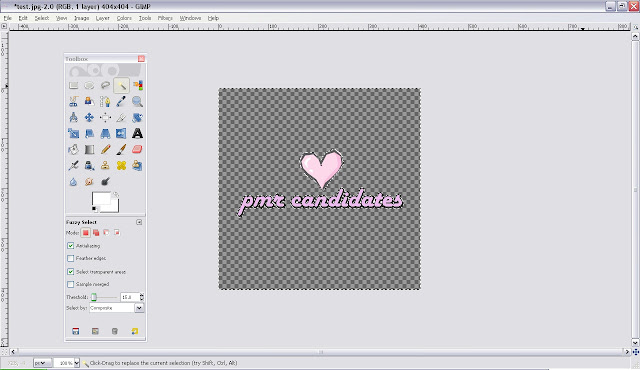
Task: Select the Free Select lasso tool
Action: [105, 85]
